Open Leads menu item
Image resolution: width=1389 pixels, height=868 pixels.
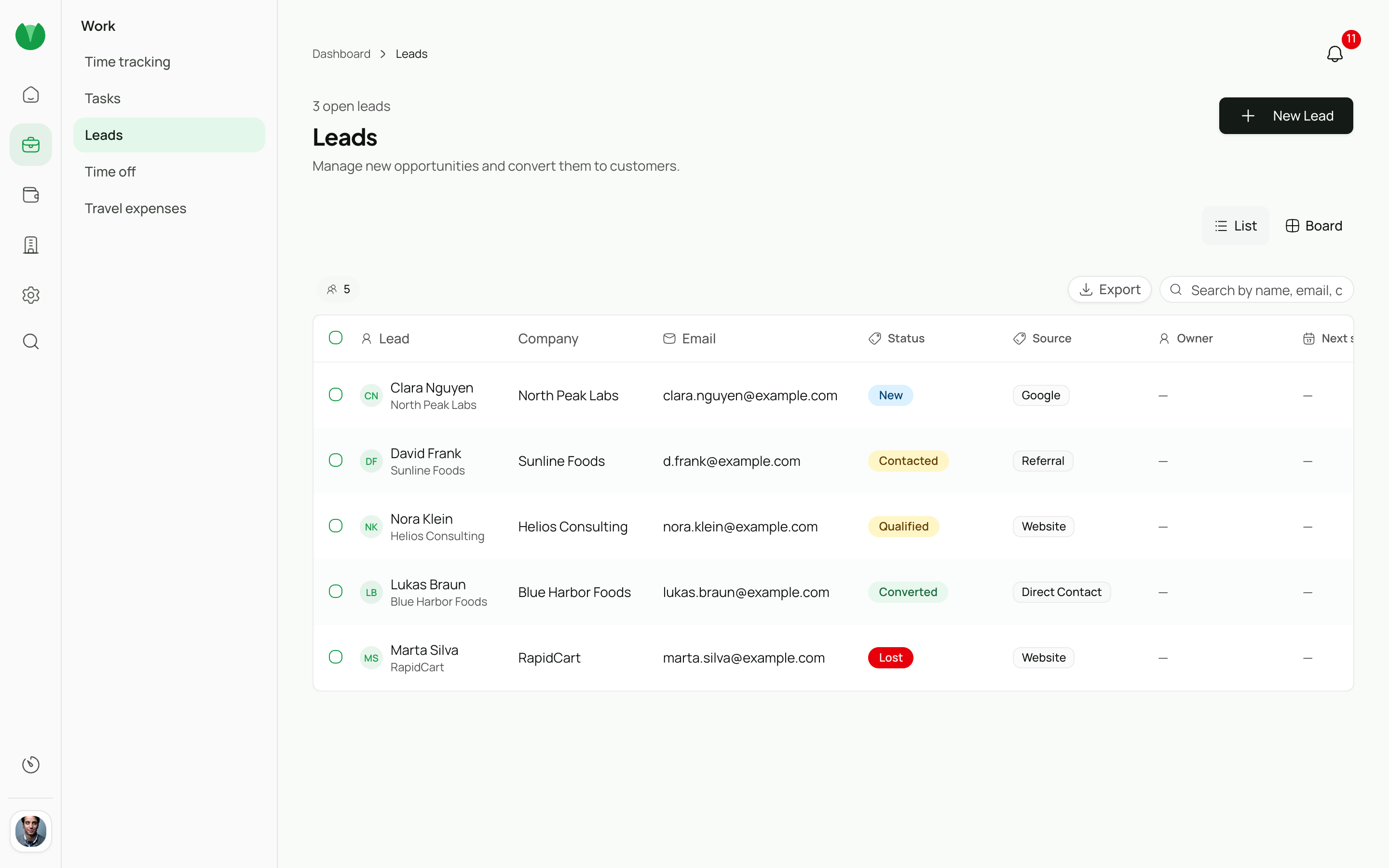(169, 135)
